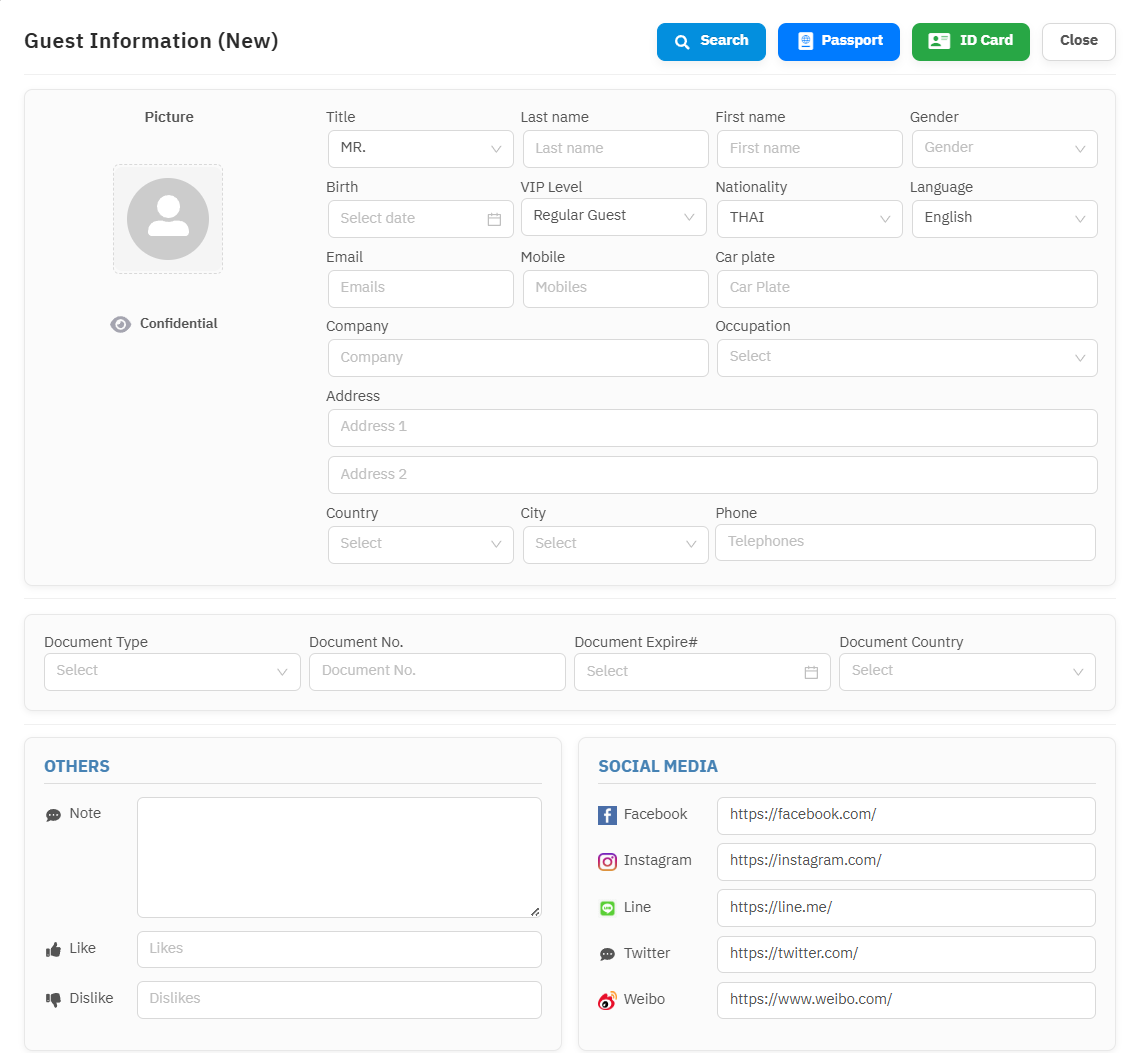The height and width of the screenshot is (1053, 1136).
Task: Click the Weibo logo icon
Action: pos(607,1000)
